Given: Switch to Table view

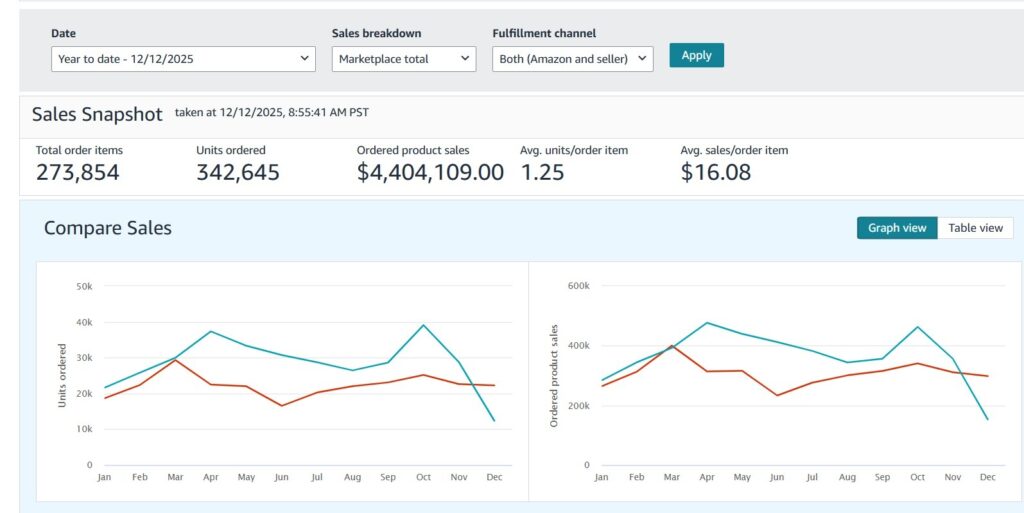Looking at the screenshot, I should [975, 228].
